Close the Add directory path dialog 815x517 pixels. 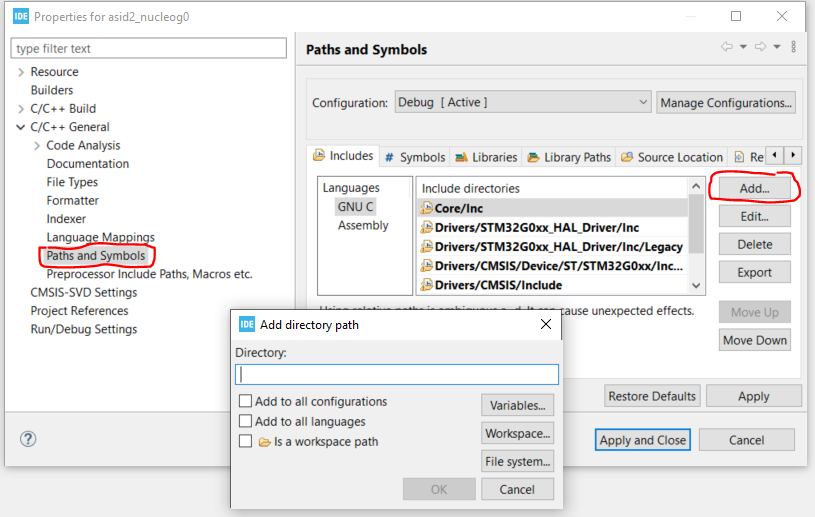coord(546,324)
